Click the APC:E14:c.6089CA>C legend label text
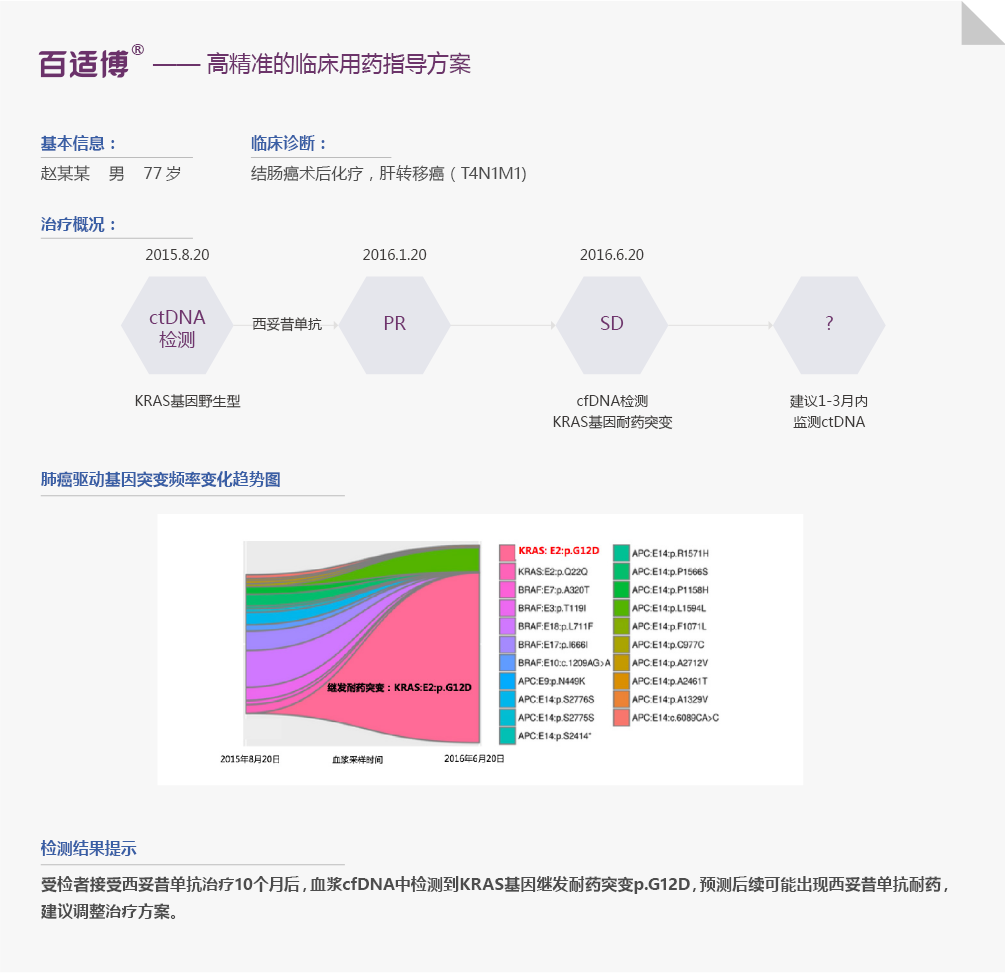Image resolution: width=1005 pixels, height=973 pixels. tap(676, 718)
